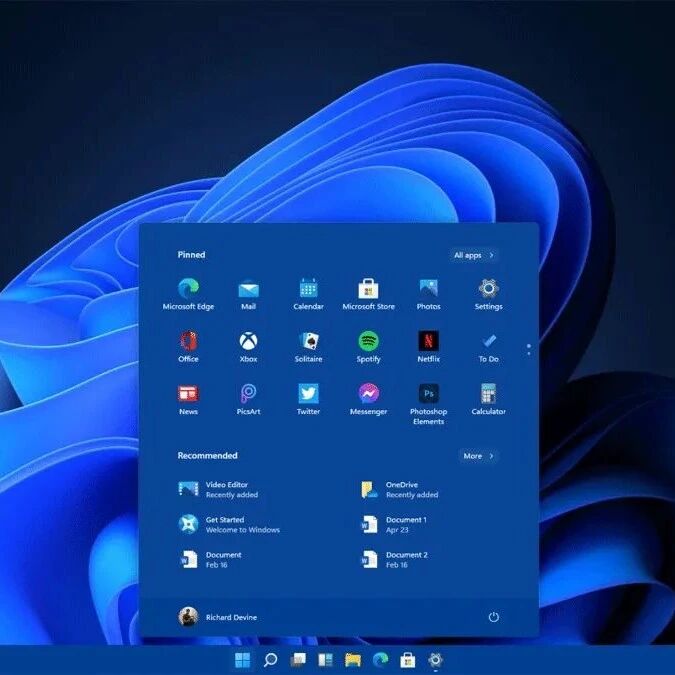This screenshot has width=675, height=675.
Task: Open File Explorer on the taskbar
Action: (x=353, y=660)
